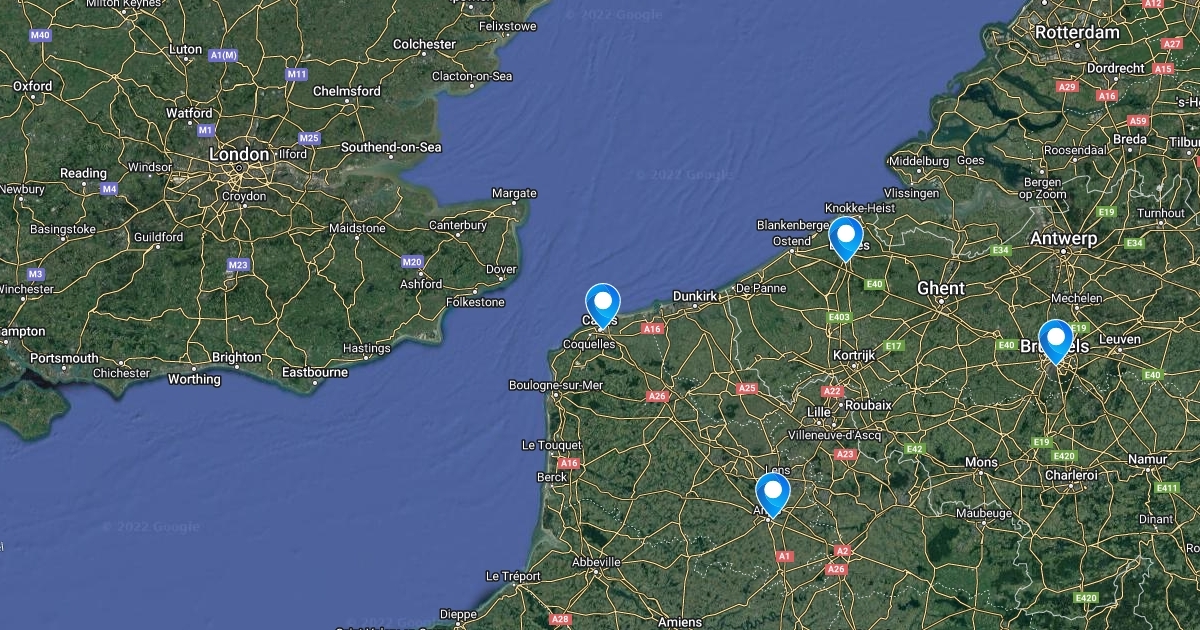Click the map pin over Calais
This screenshot has width=1200, height=630.
[603, 304]
